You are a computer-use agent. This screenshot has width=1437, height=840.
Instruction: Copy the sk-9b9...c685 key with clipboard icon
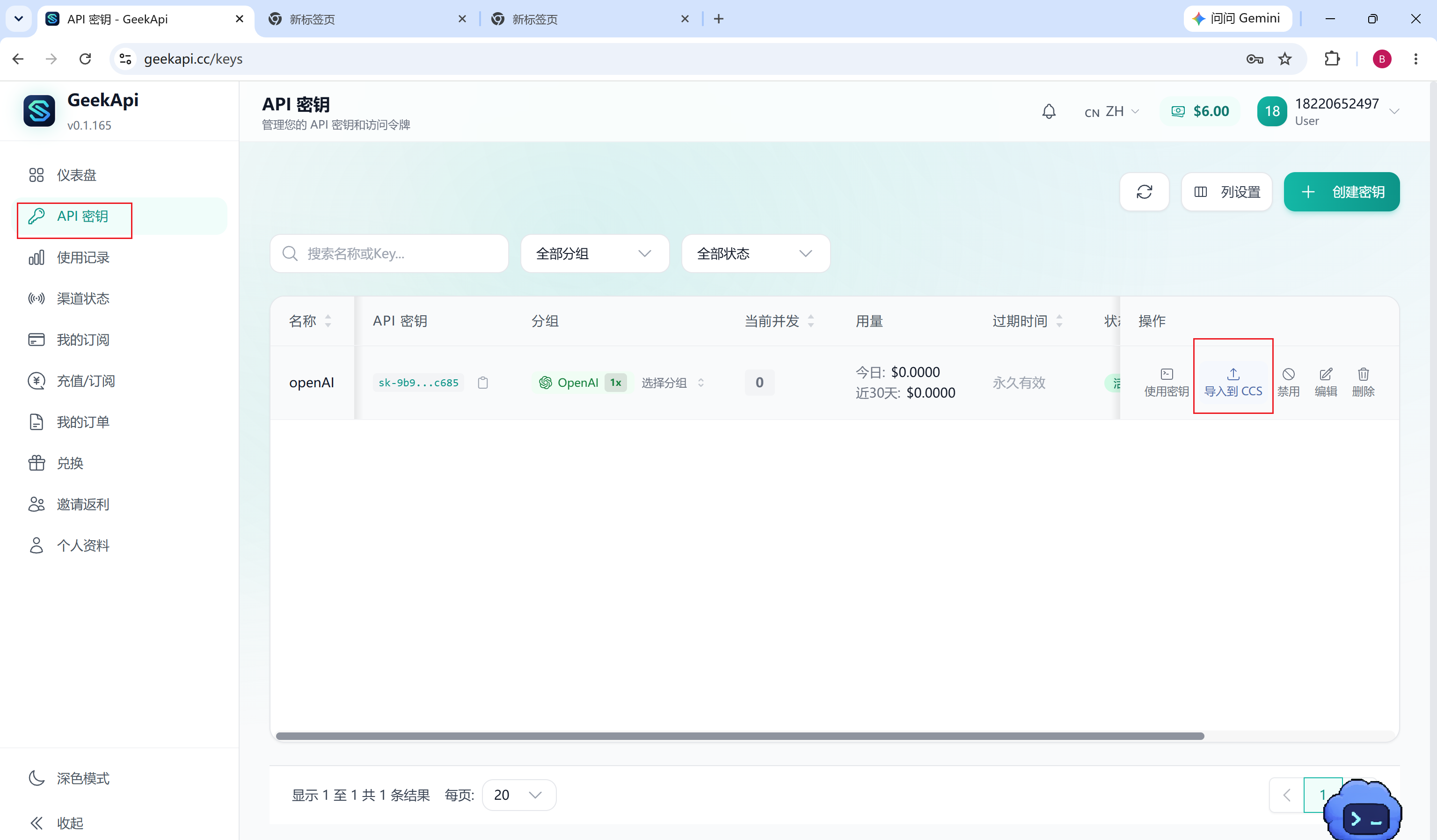(x=482, y=383)
